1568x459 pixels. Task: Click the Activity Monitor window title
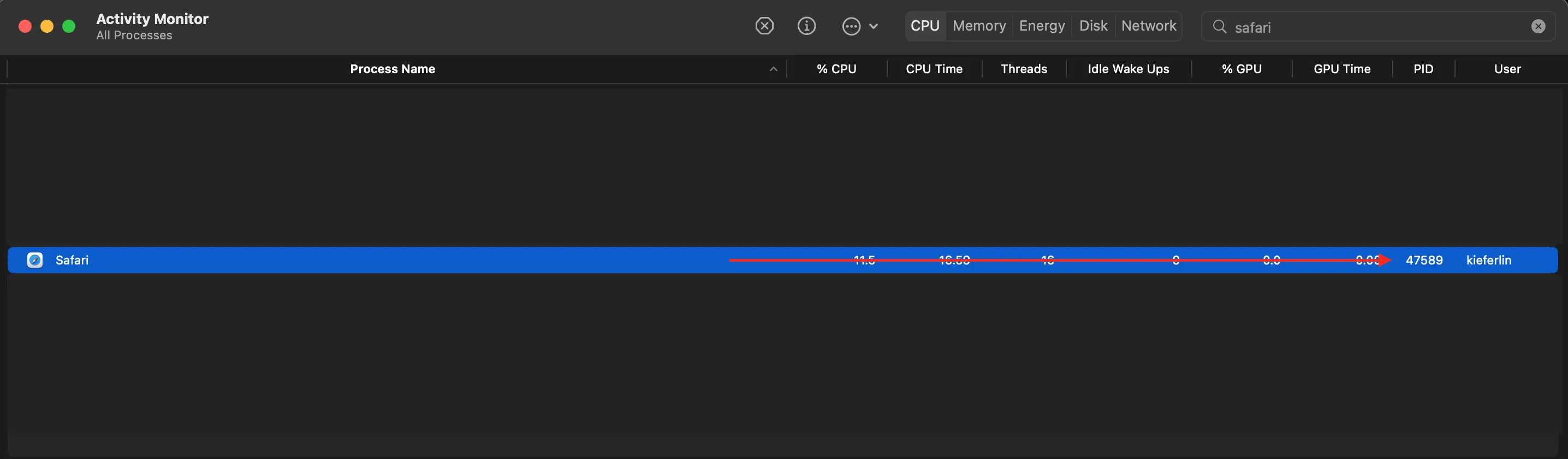(x=152, y=19)
